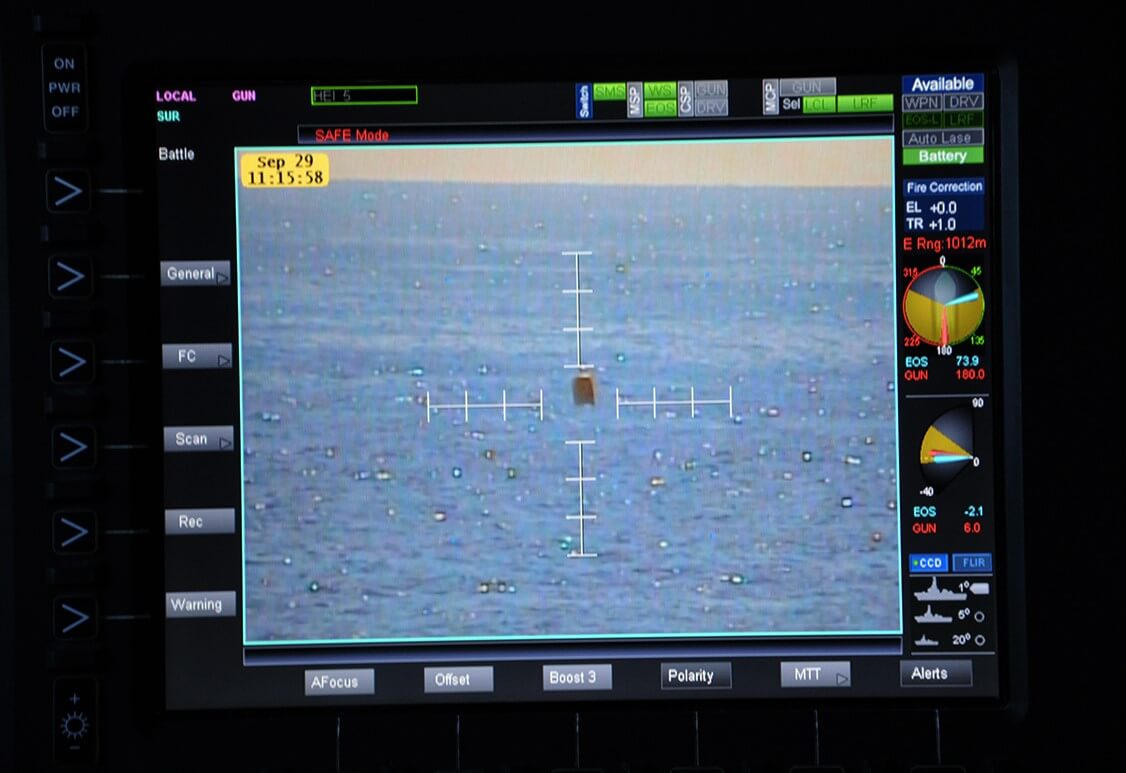Expand the FC submenu
The width and height of the screenshot is (1126, 773).
(196, 356)
